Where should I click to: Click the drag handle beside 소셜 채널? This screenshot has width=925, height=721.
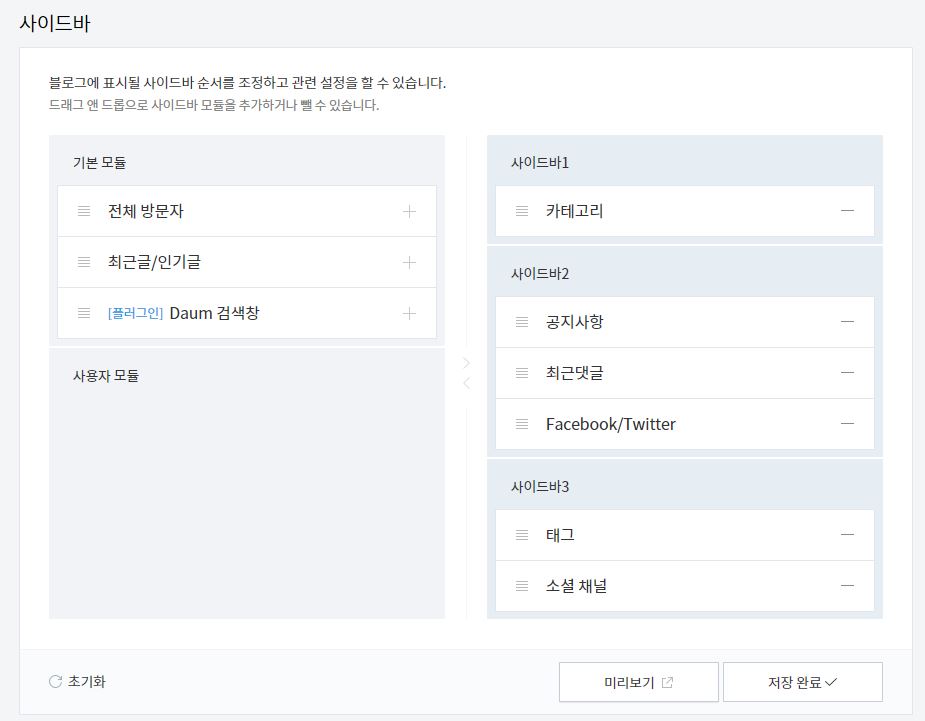(x=519, y=586)
